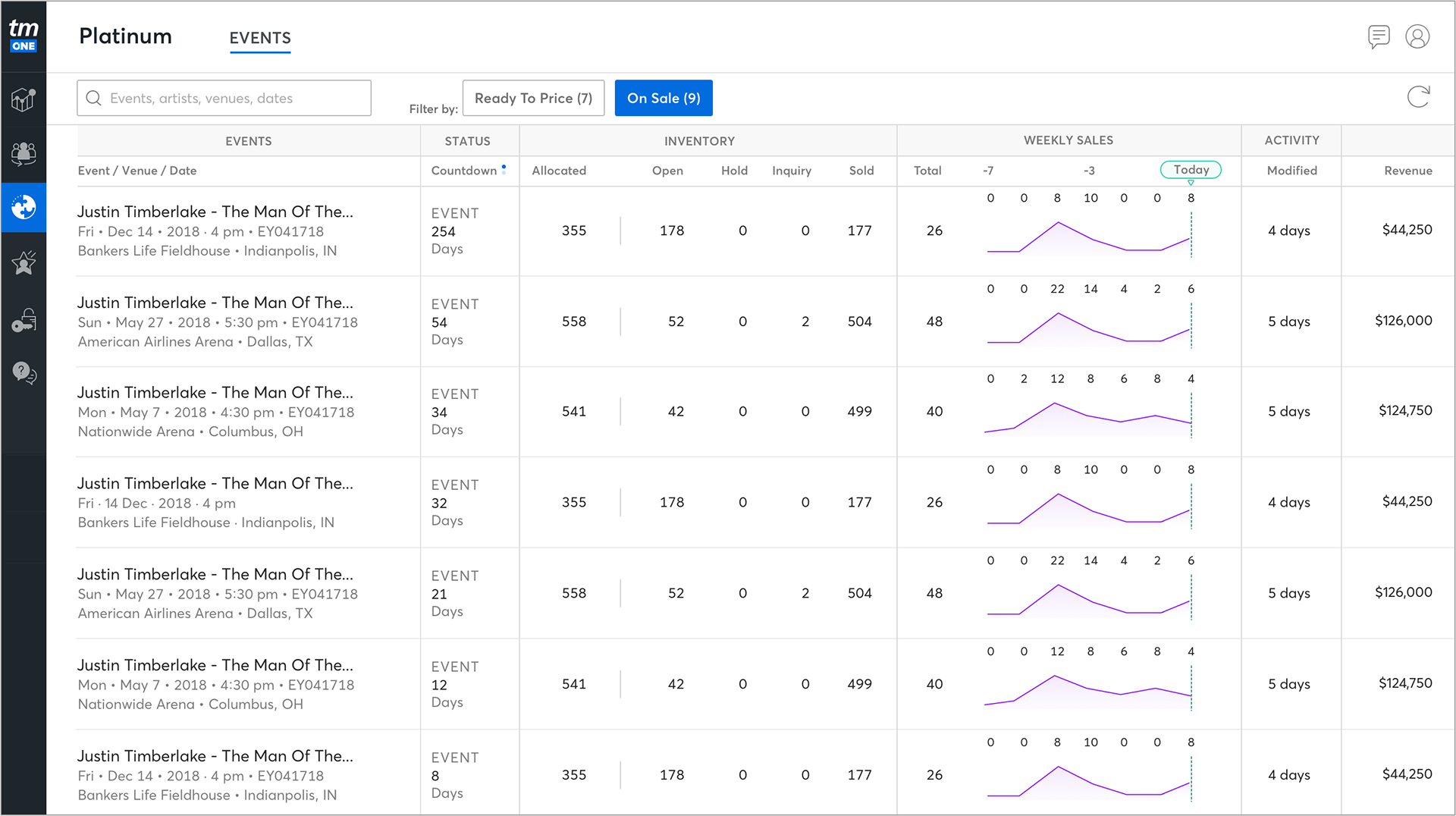
Task: Click Sold value 504 in 54 days row
Action: pos(859,322)
